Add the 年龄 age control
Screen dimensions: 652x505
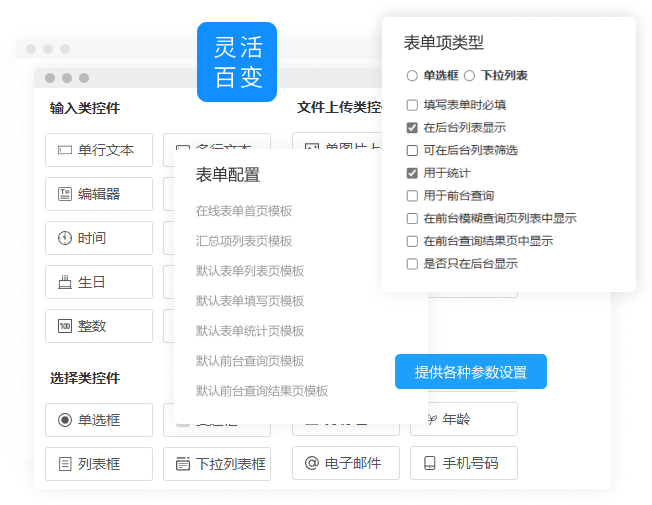coord(464,420)
